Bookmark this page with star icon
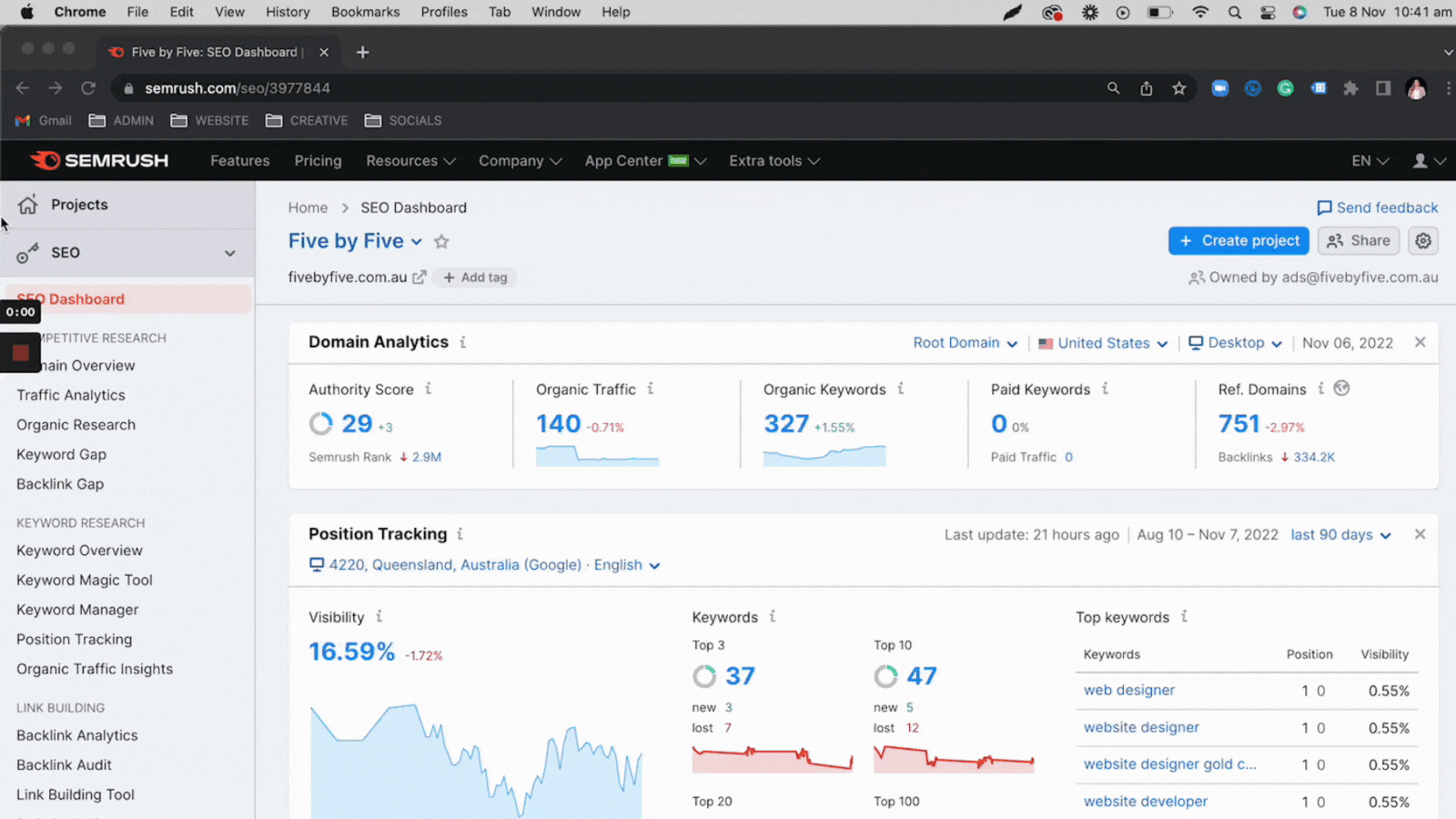The width and height of the screenshot is (1456, 819). pos(1179,88)
